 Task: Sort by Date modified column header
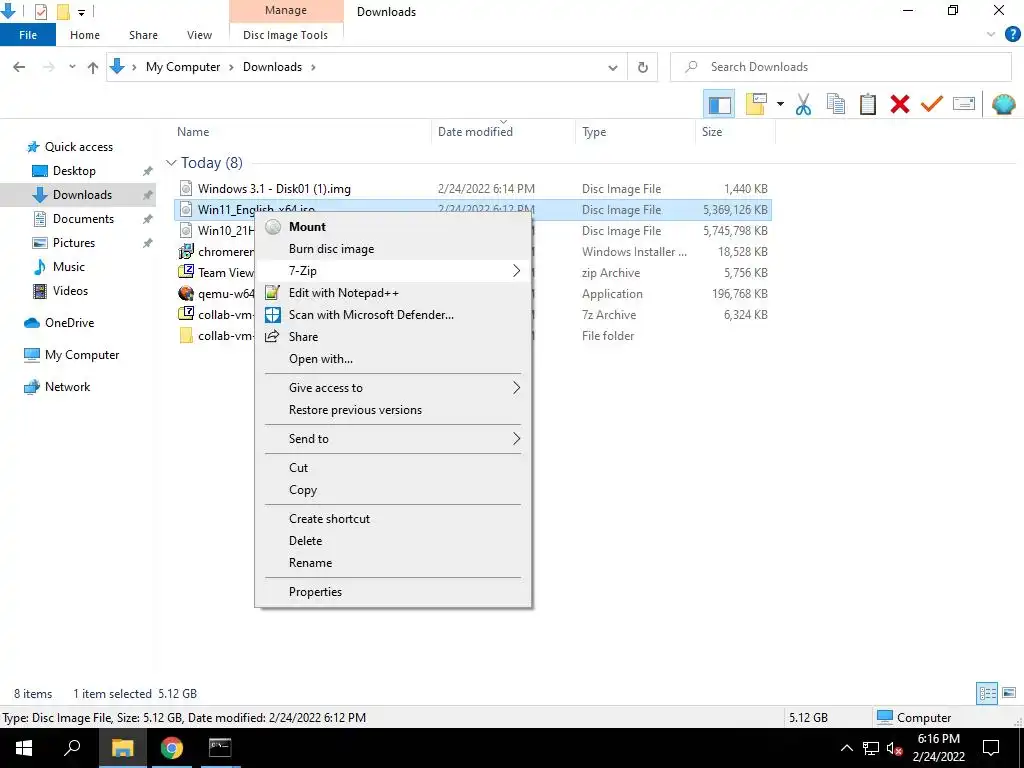pyautogui.click(x=475, y=131)
